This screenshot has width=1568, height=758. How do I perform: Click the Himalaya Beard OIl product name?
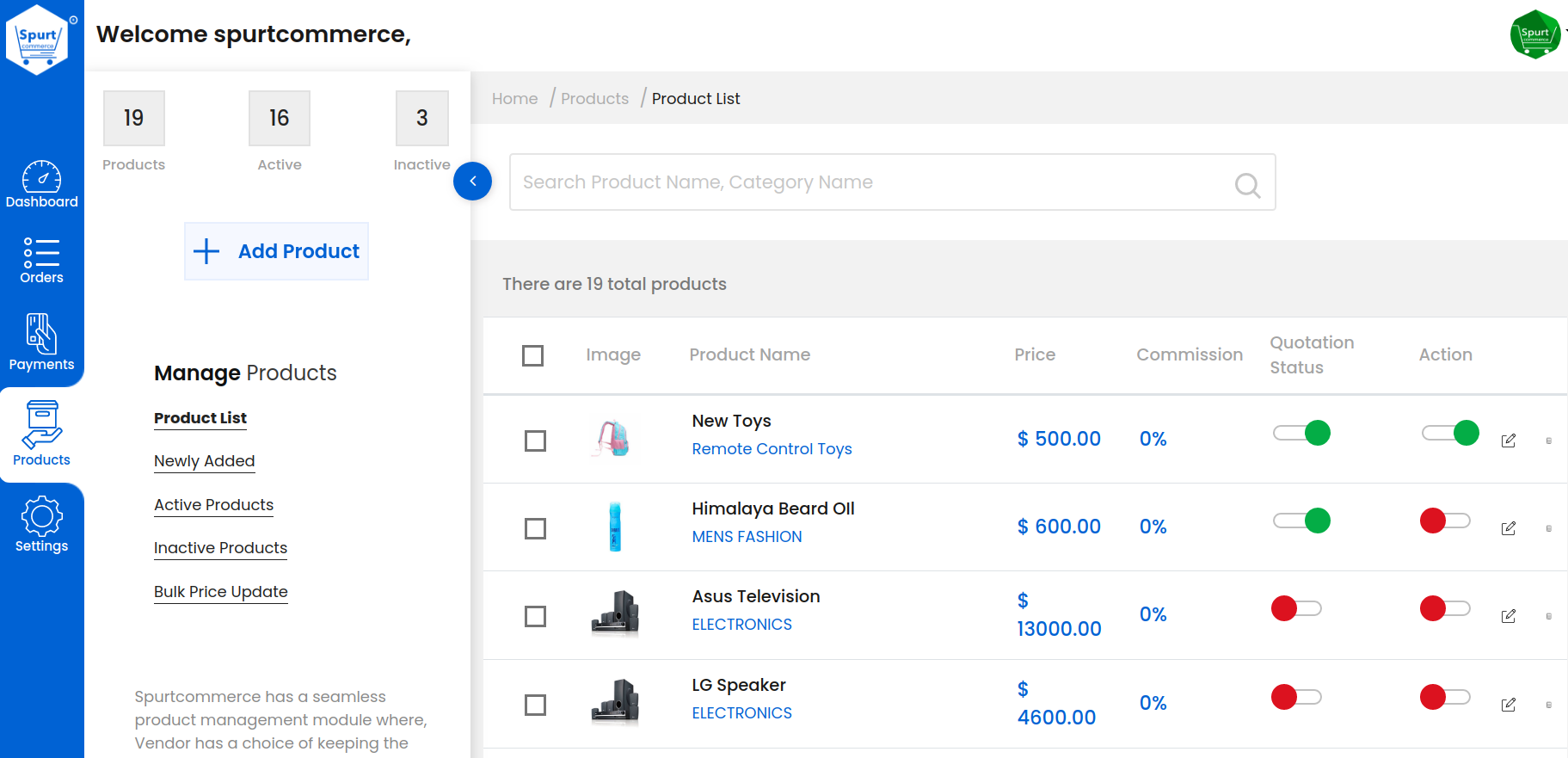(x=773, y=509)
